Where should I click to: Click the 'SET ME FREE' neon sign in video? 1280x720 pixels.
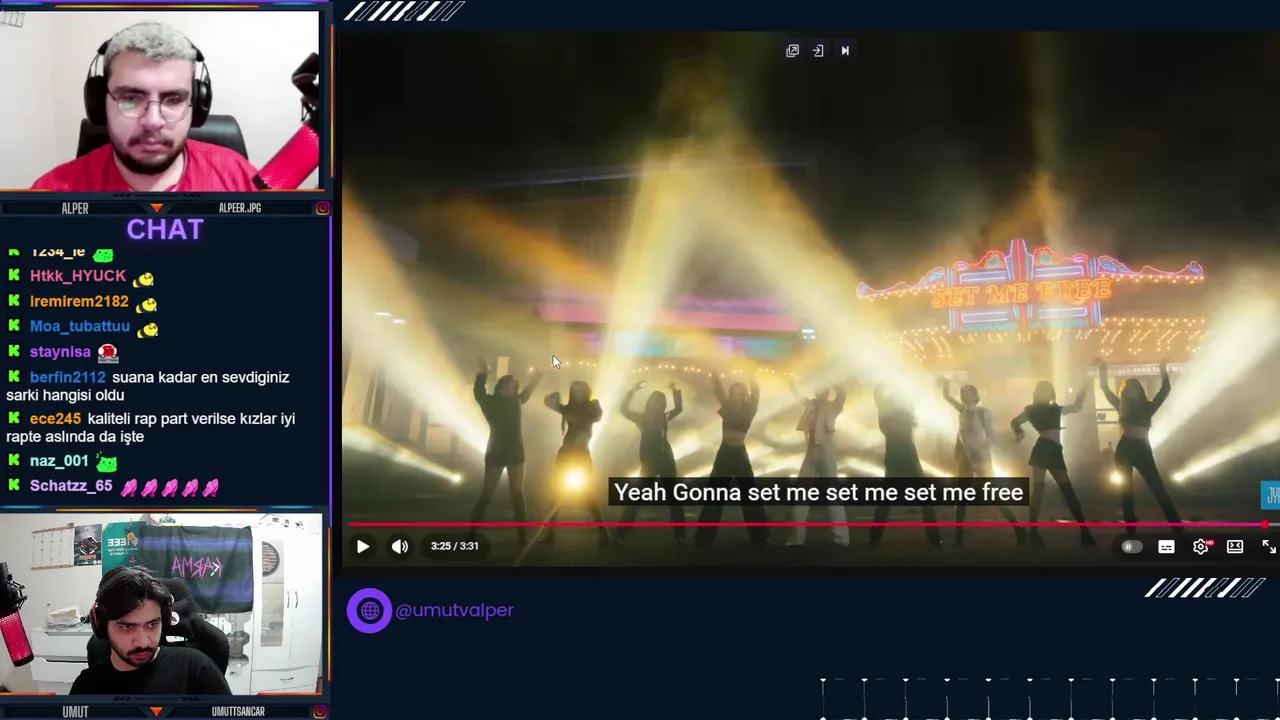pos(1021,294)
